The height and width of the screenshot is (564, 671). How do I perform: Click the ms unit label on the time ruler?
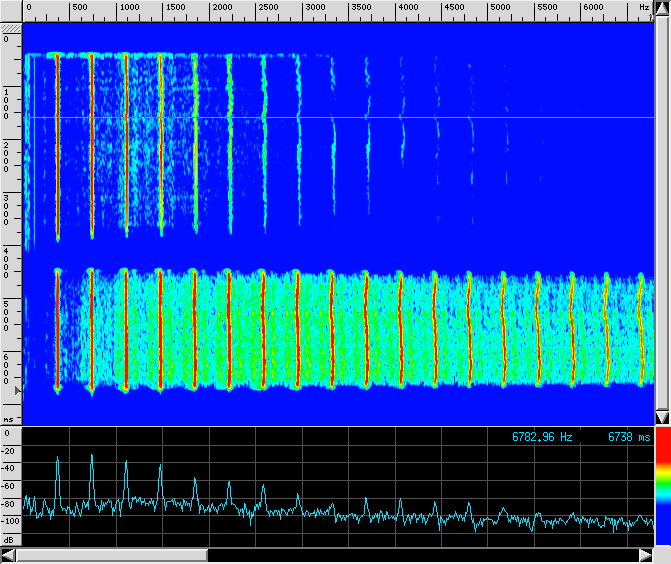[8, 420]
